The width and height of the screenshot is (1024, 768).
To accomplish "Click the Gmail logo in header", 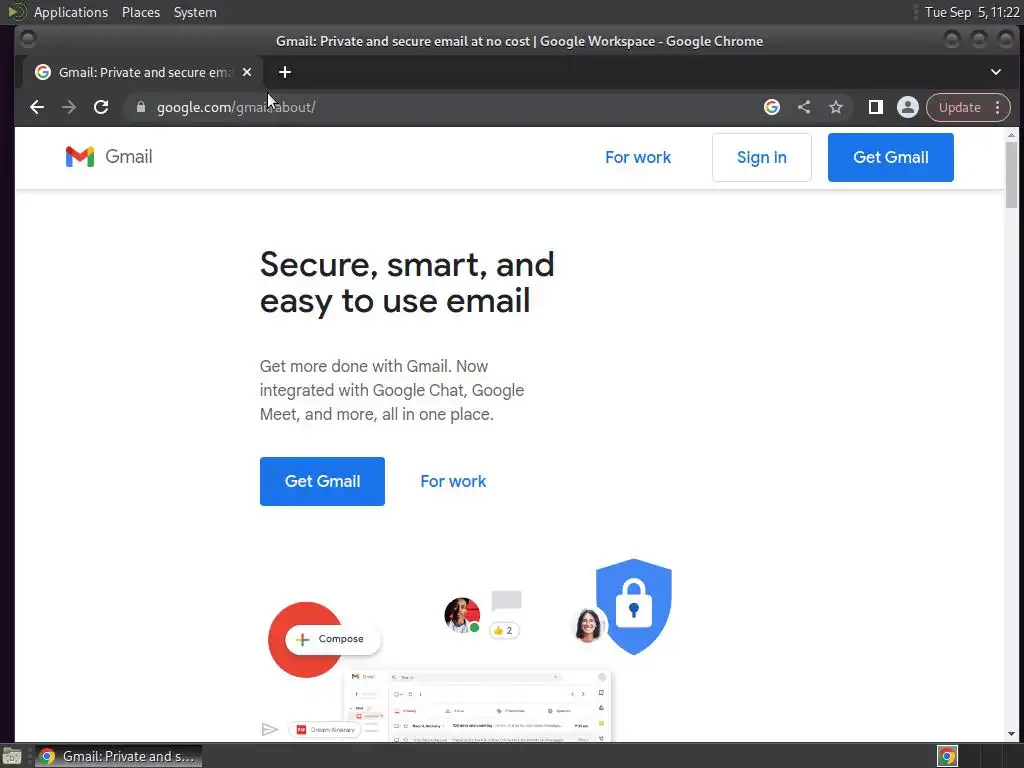I will click(109, 157).
